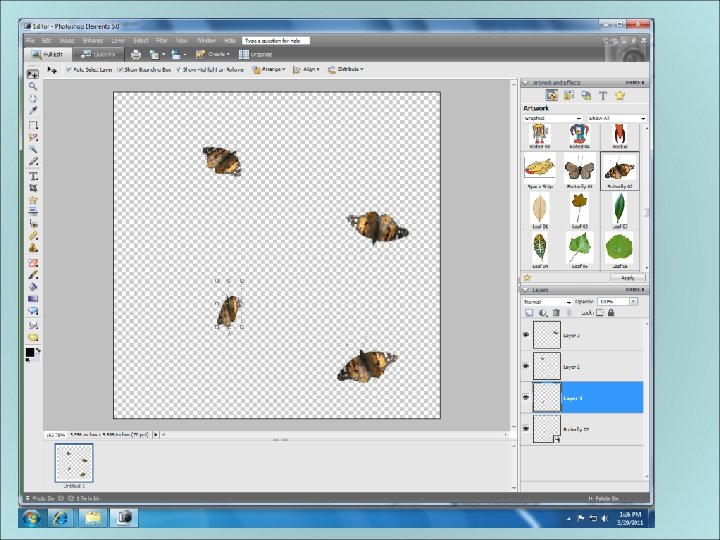Viewport: 720px width, 540px height.
Task: Select the Sponge tool
Action: tap(33, 338)
